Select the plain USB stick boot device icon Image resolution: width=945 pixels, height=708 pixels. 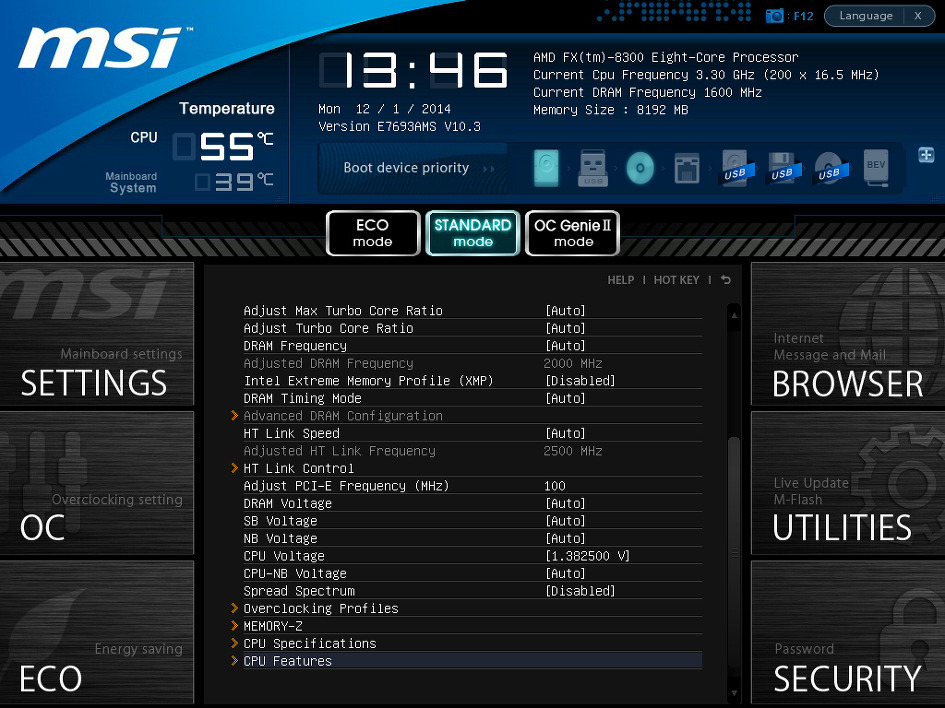592,167
